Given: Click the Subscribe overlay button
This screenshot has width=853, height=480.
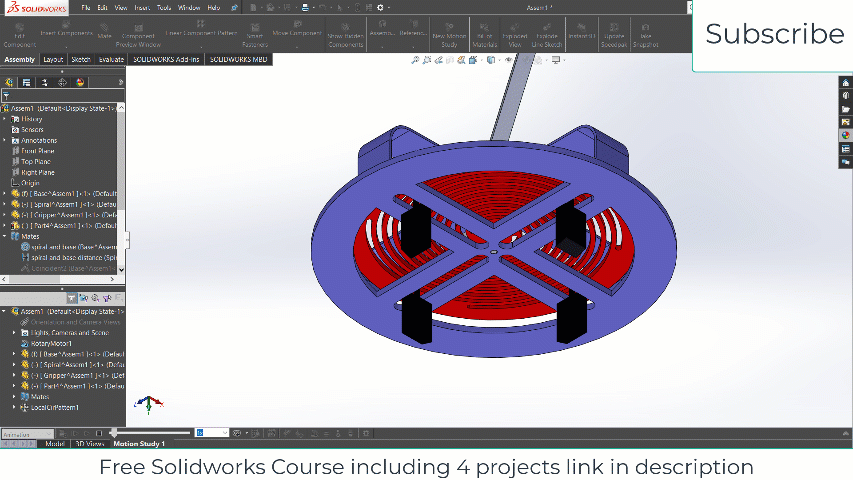Looking at the screenshot, I should [774, 34].
